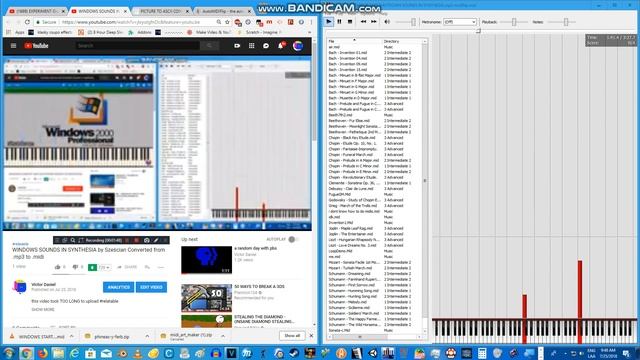Viewport: 640px width, 360px height.
Task: Sort the list by File column
Action: [x=354, y=41]
